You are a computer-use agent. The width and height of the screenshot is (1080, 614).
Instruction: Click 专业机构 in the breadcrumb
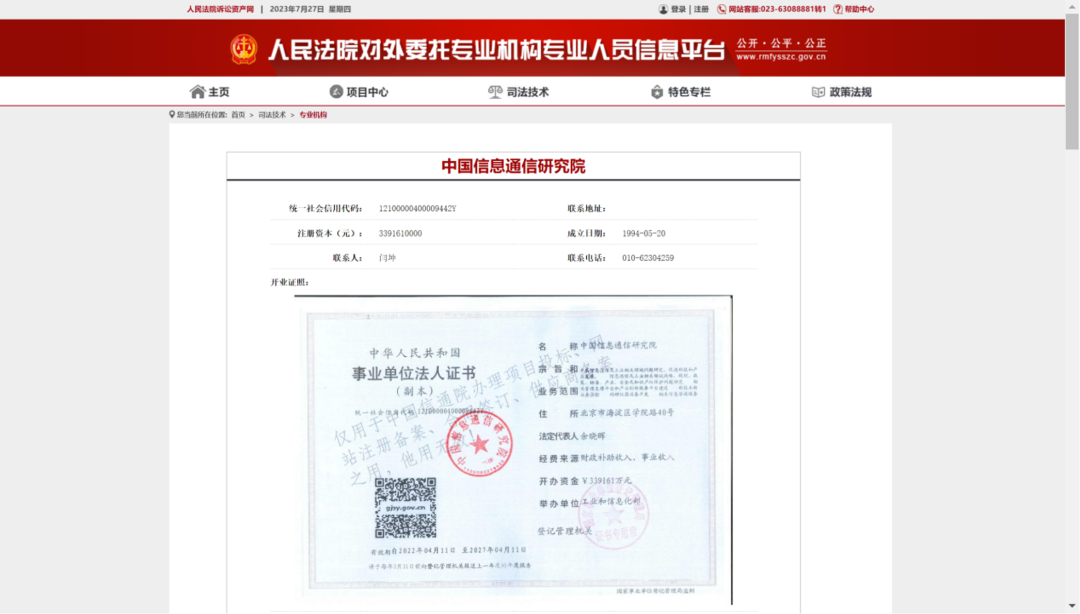point(313,115)
